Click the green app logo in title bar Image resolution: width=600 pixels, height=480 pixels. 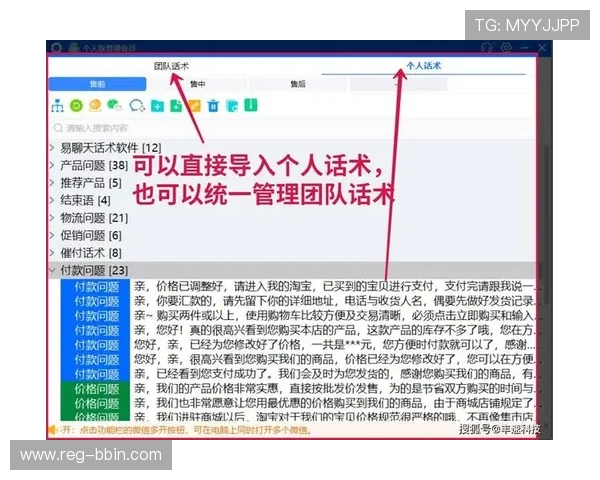74,47
